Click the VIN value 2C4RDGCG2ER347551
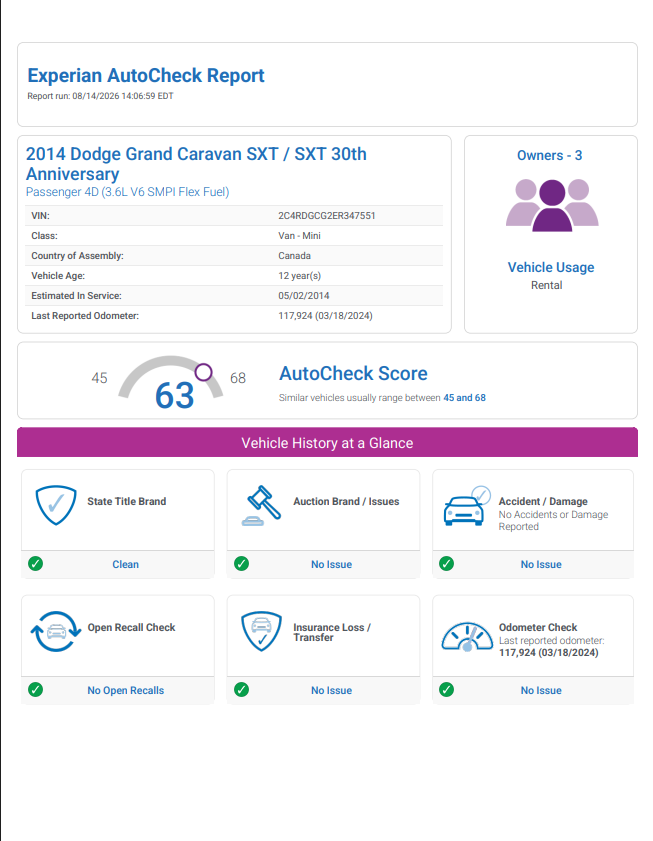Viewport: 653px width, 841px height. [x=327, y=216]
